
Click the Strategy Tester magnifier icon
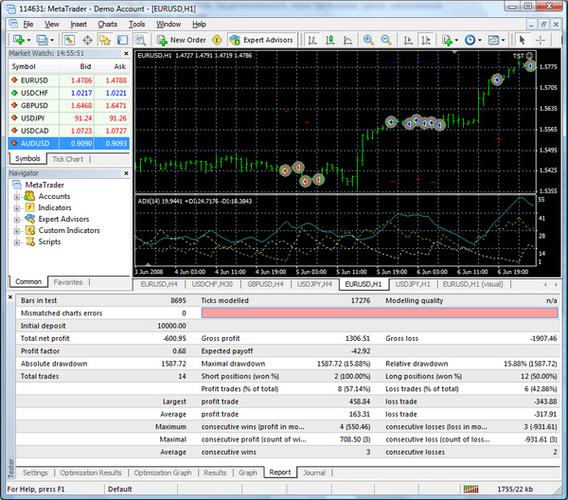click(x=141, y=40)
